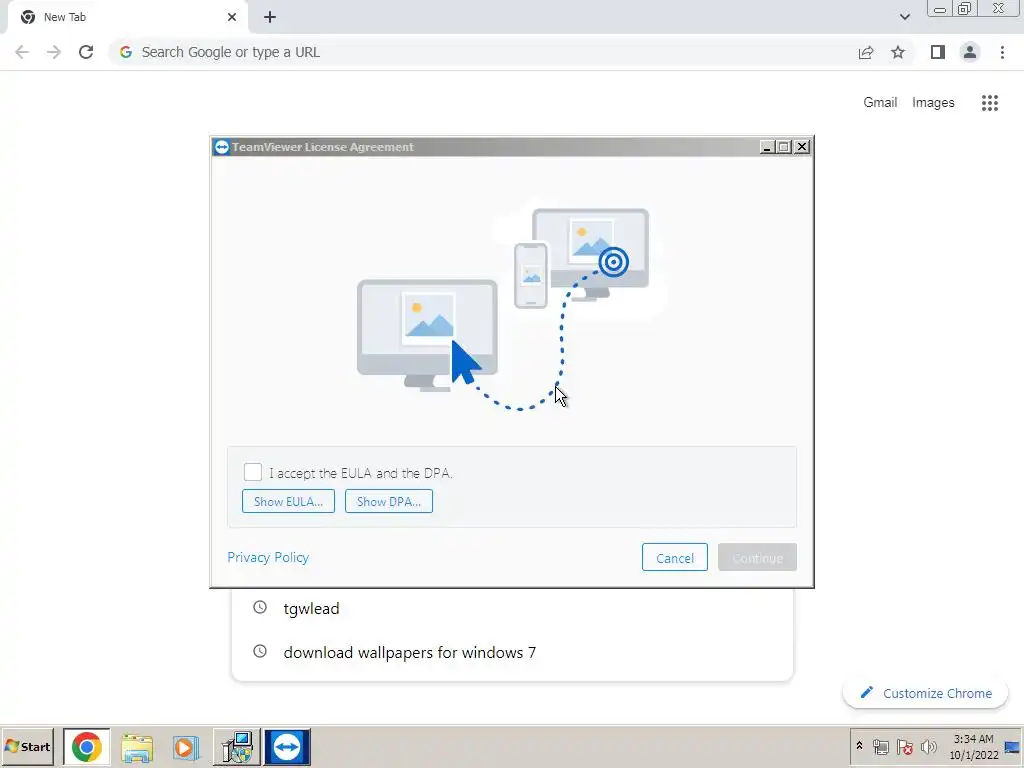Go forward in Chrome
The height and width of the screenshot is (768, 1024).
[x=54, y=52]
